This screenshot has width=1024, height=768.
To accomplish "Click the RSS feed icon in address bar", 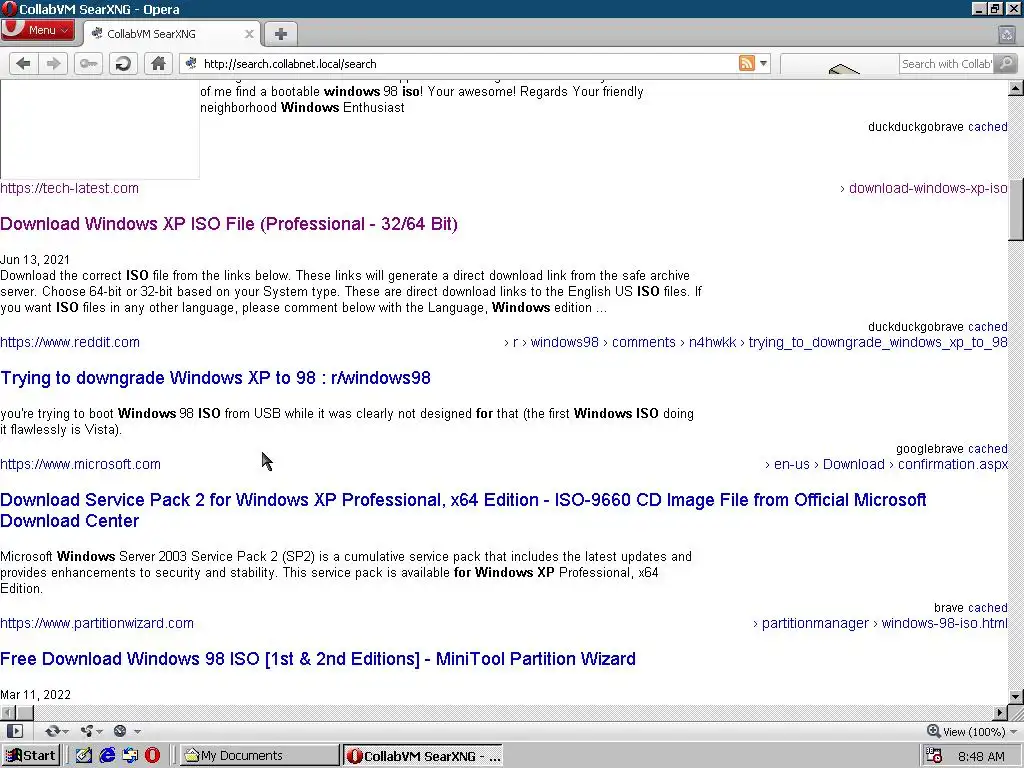I will coord(746,63).
